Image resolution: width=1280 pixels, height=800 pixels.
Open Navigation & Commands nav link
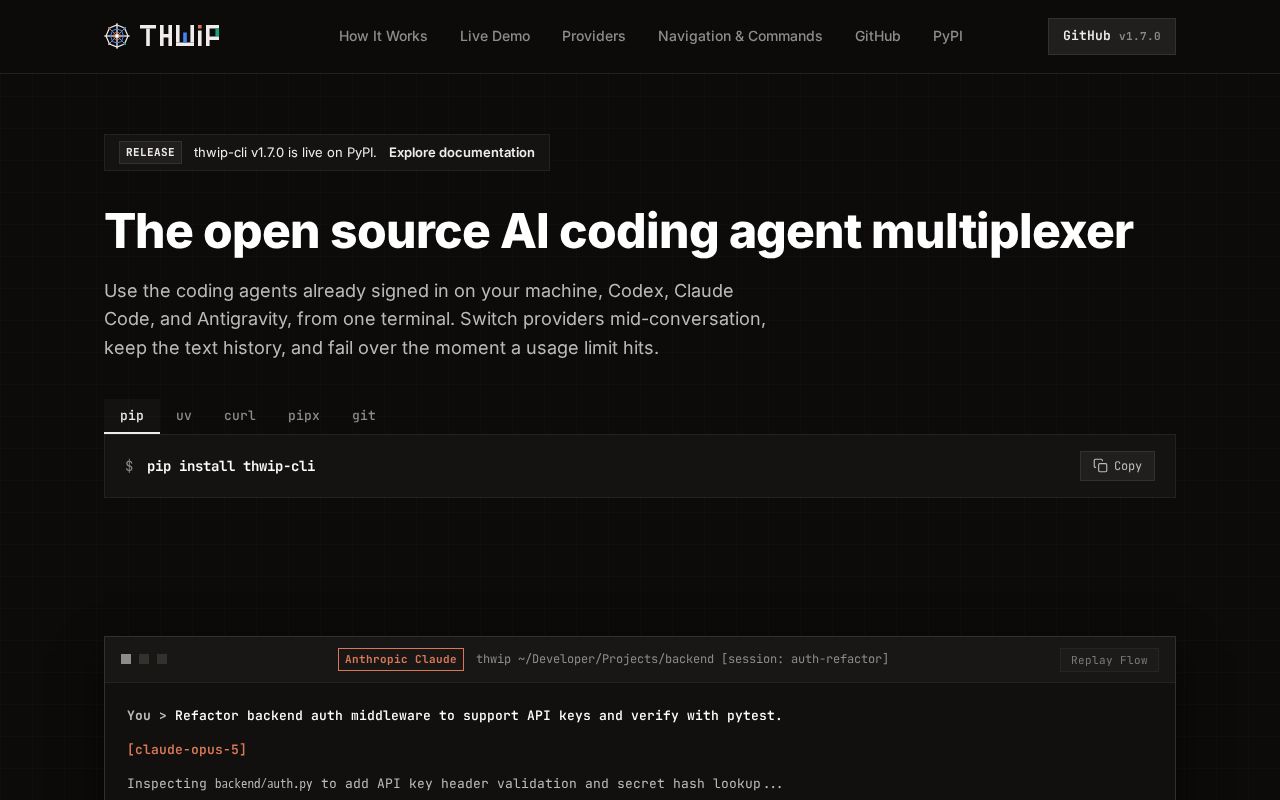[740, 36]
